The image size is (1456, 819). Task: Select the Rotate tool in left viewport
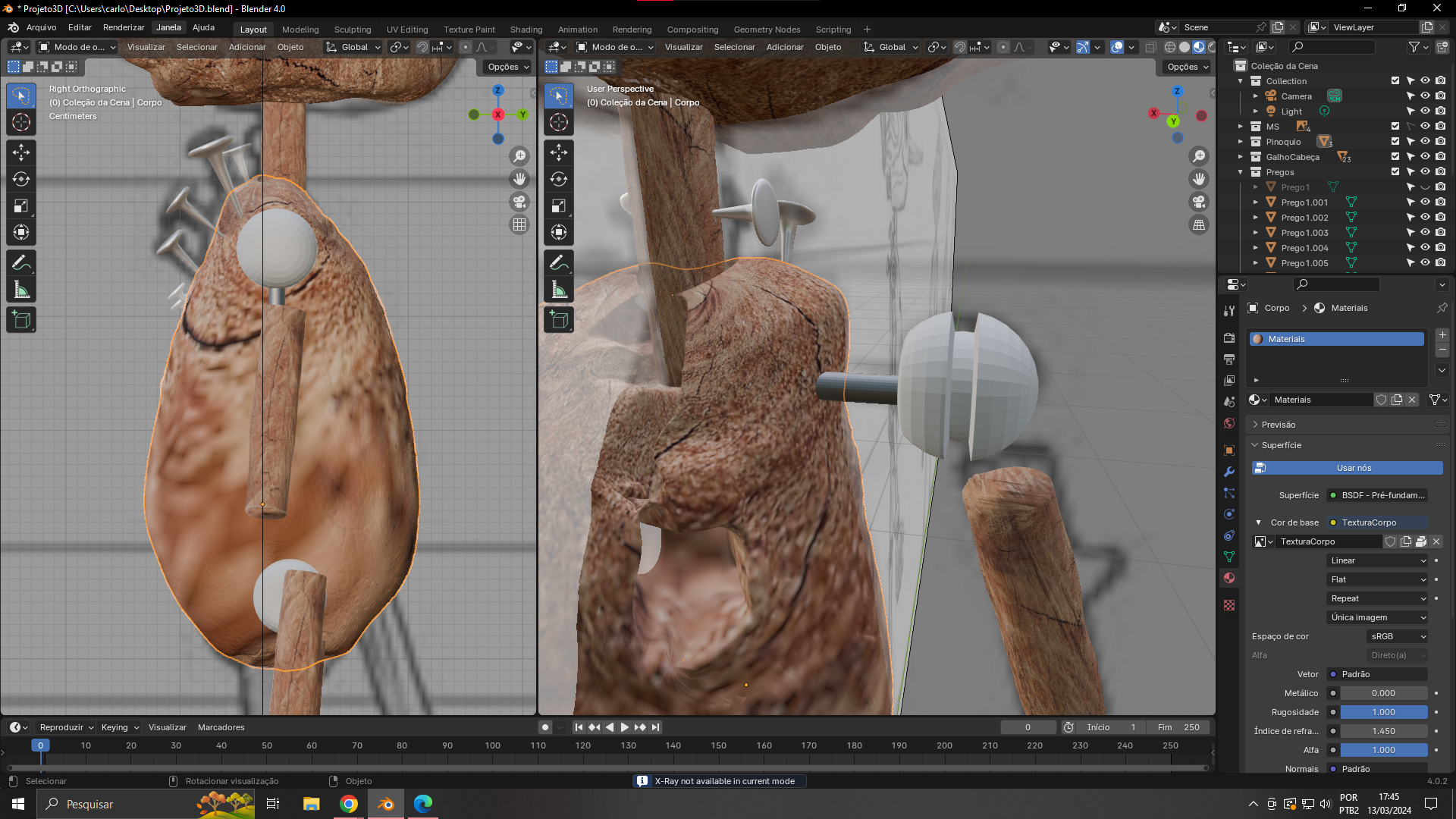(x=21, y=179)
